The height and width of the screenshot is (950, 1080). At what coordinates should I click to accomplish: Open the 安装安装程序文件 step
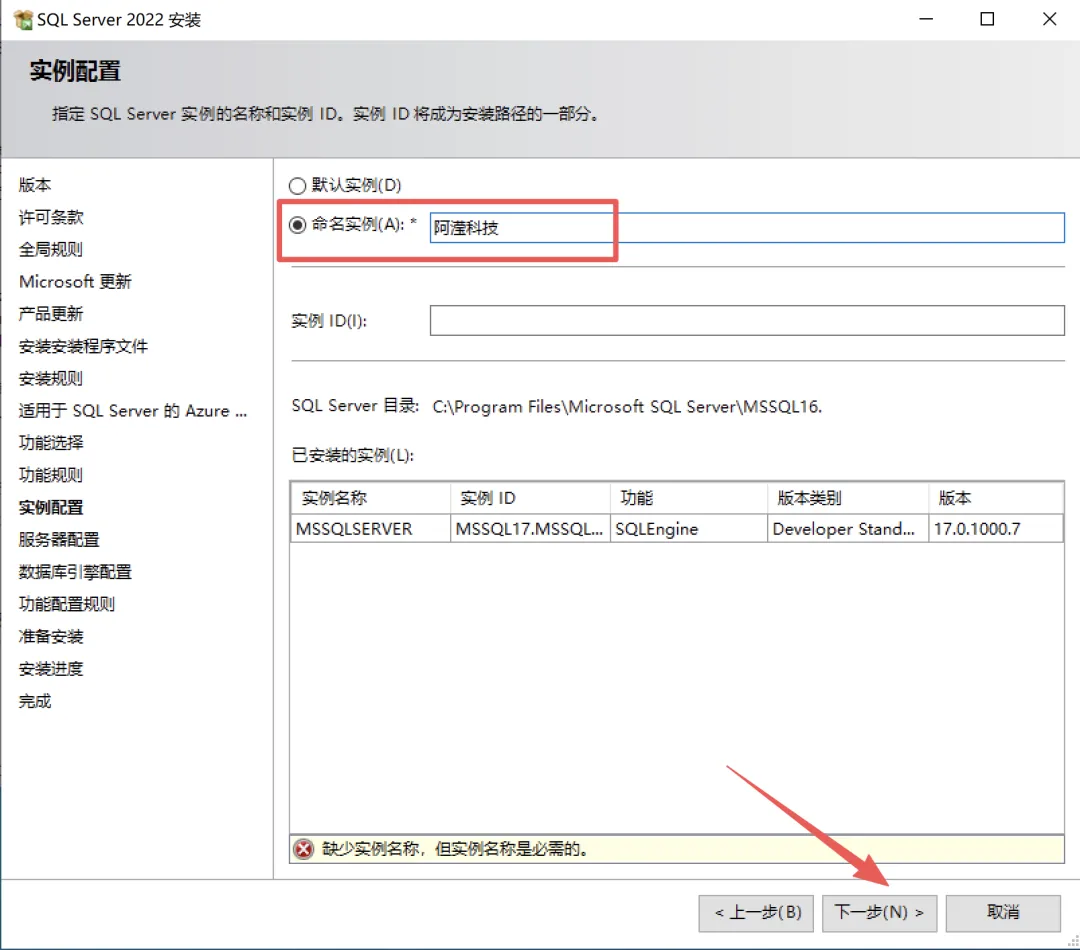pyautogui.click(x=83, y=346)
